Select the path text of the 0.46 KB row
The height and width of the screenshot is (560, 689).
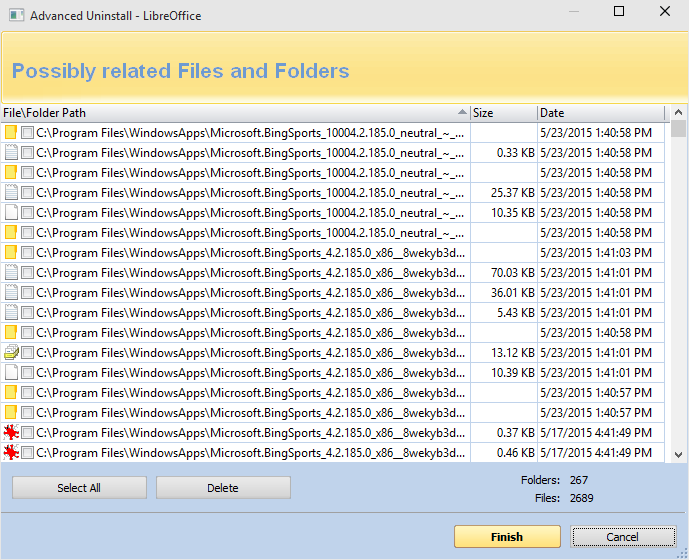(250, 453)
